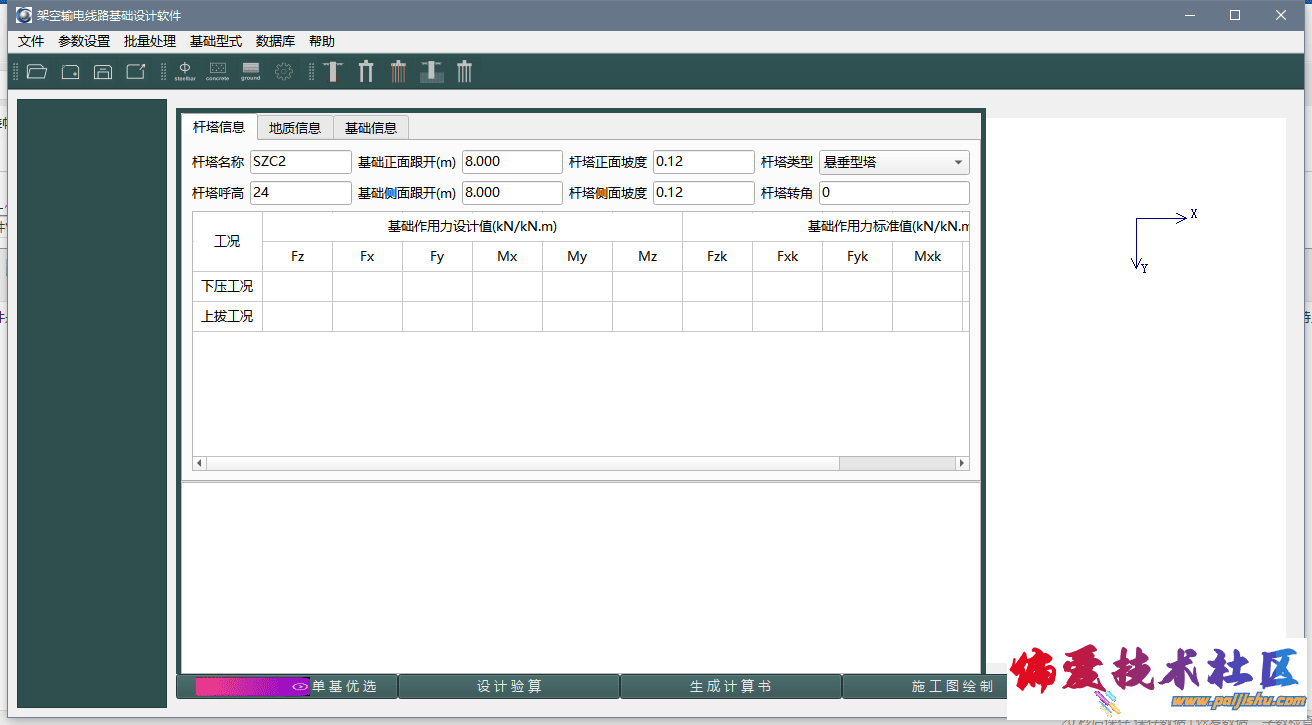Open the concrete parameters icon
The width and height of the screenshot is (1312, 725).
coord(217,71)
